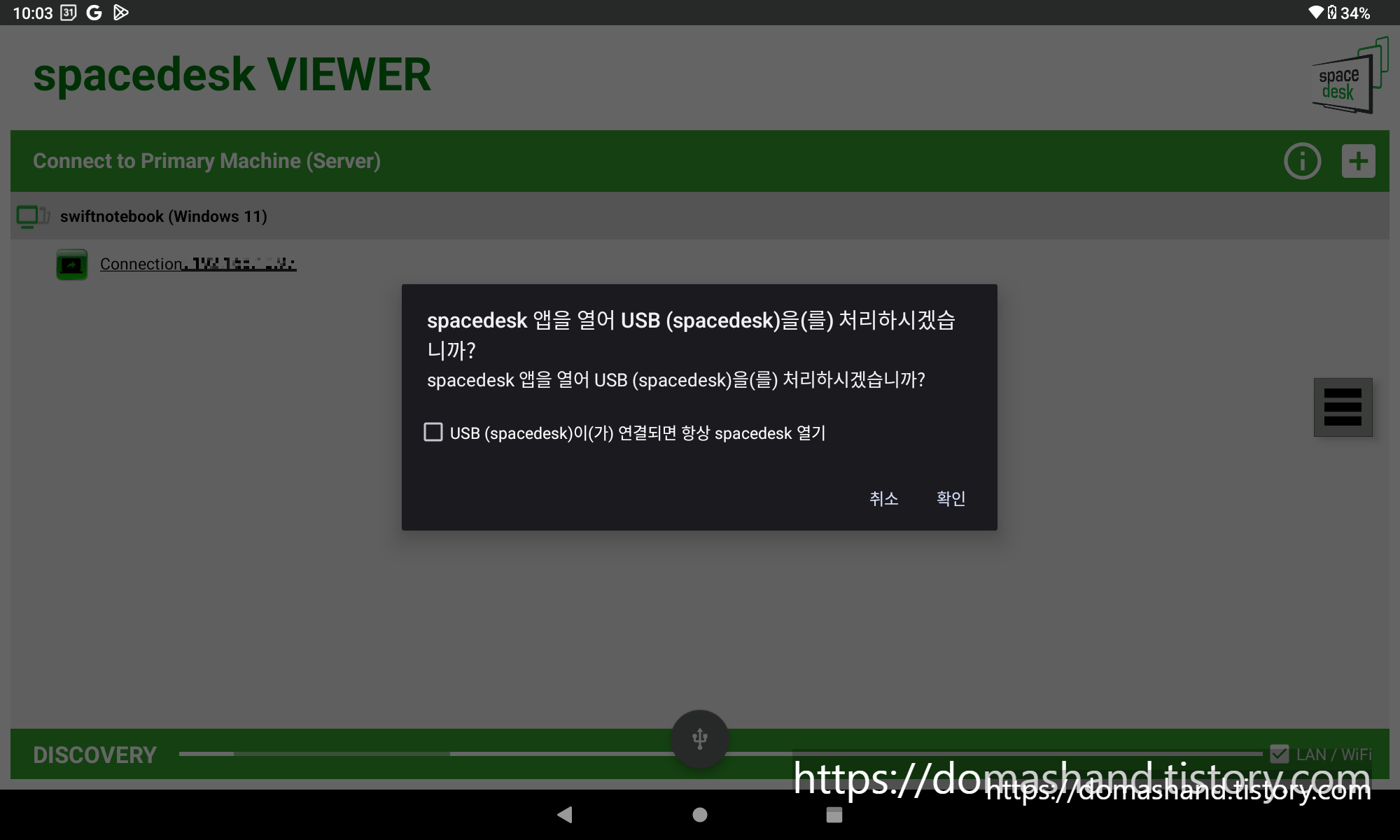Toggle the LAN / WiFi checkbox

click(x=1279, y=754)
